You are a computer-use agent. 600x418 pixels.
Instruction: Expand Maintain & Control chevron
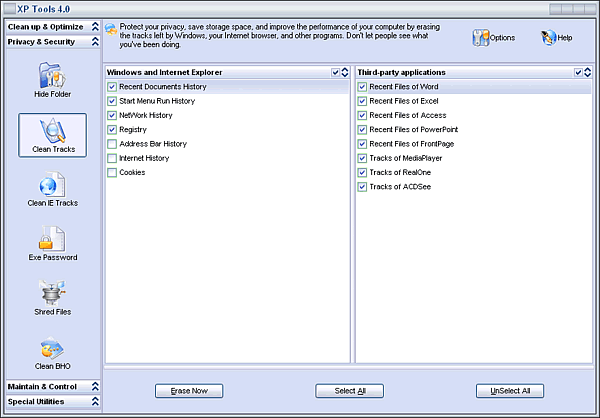click(x=95, y=387)
